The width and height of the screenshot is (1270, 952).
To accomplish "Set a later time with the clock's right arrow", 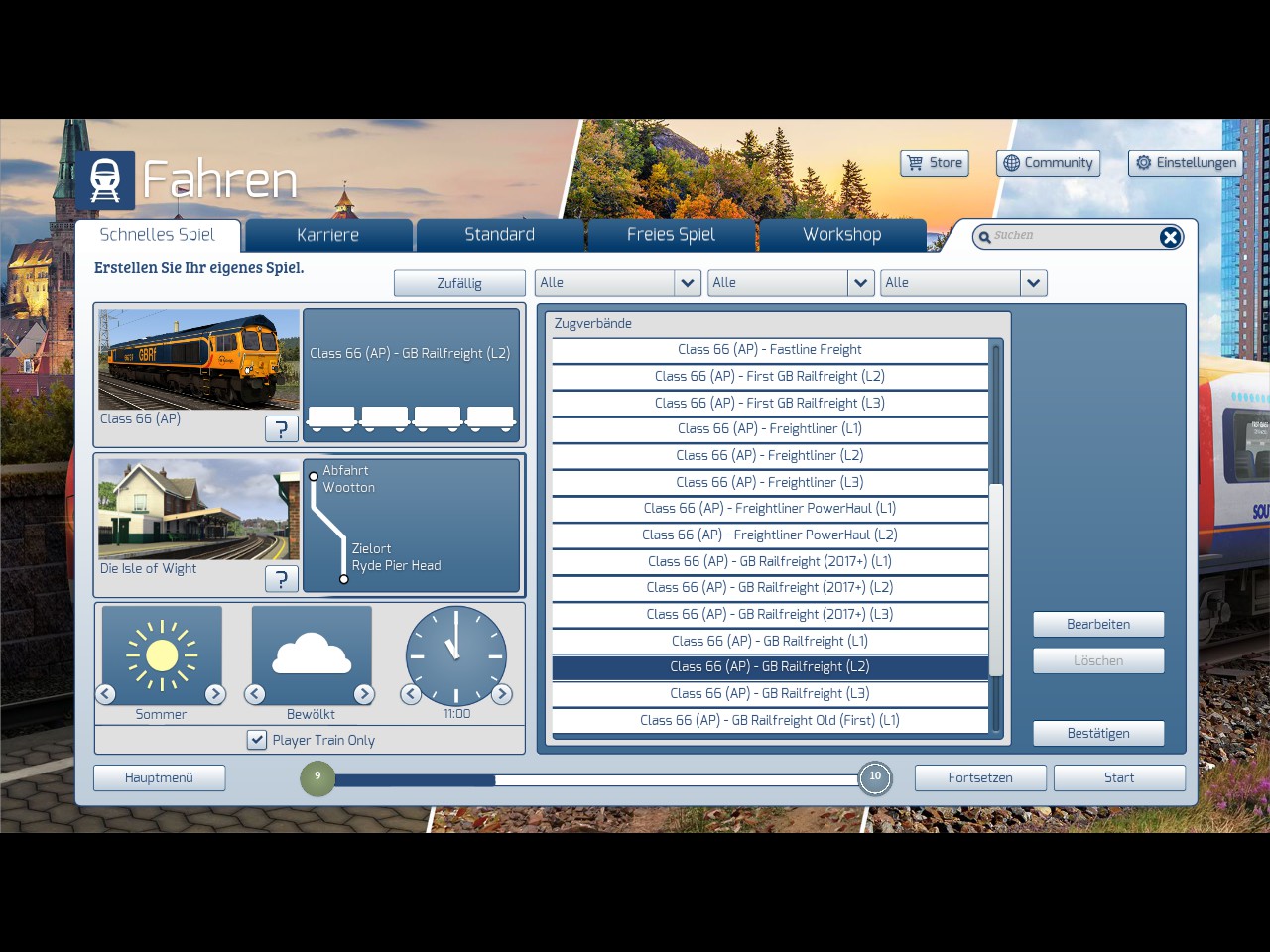I will coord(502,694).
